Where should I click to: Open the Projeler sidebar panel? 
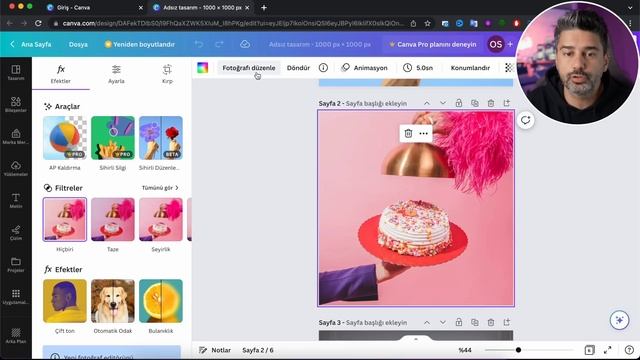16,264
